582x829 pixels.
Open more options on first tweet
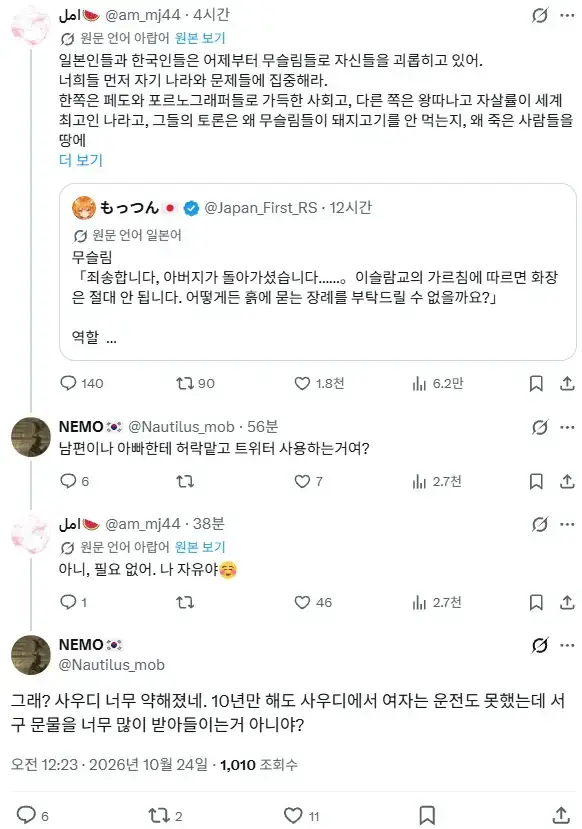click(x=567, y=15)
